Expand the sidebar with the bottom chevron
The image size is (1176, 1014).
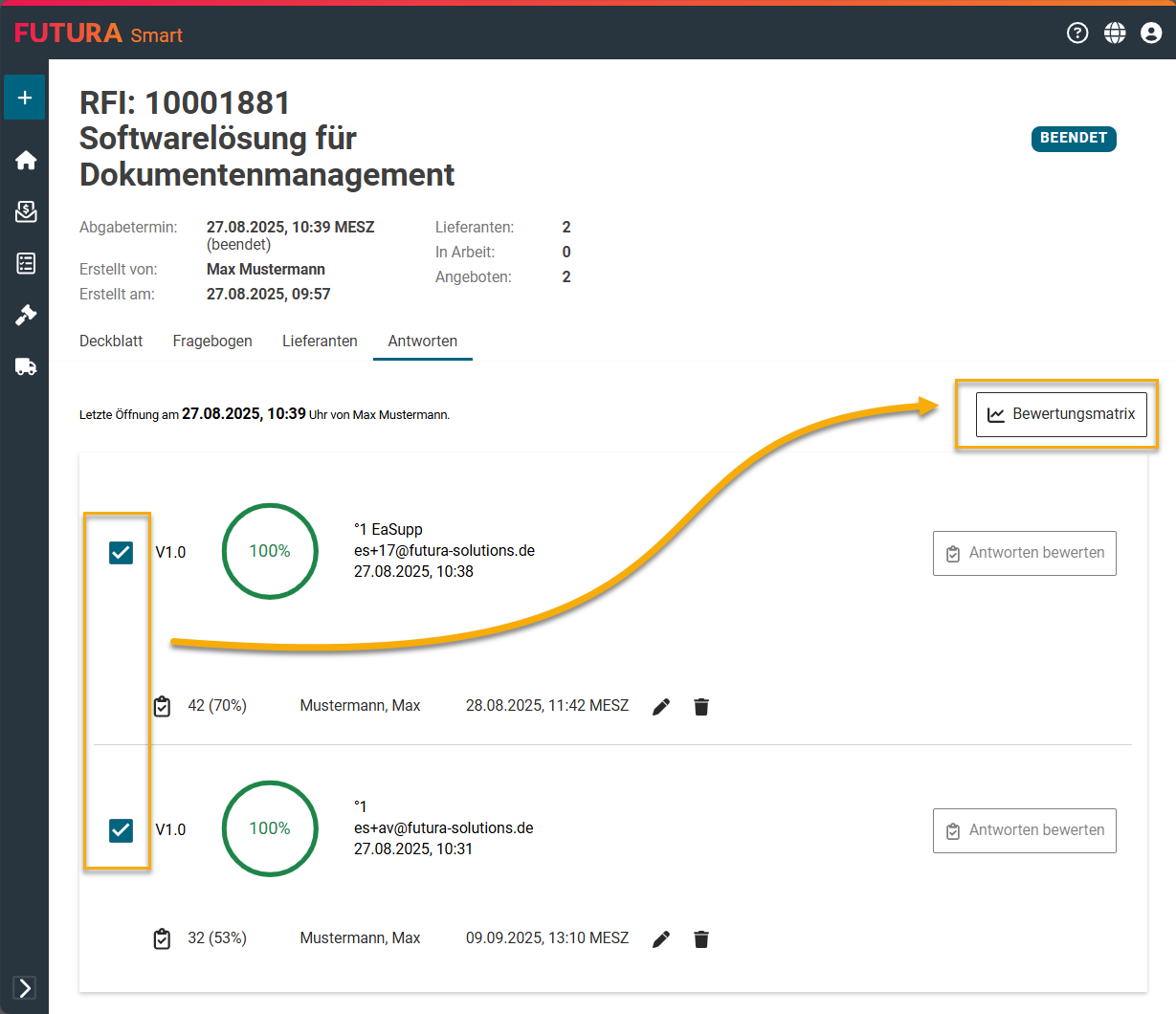[x=25, y=987]
